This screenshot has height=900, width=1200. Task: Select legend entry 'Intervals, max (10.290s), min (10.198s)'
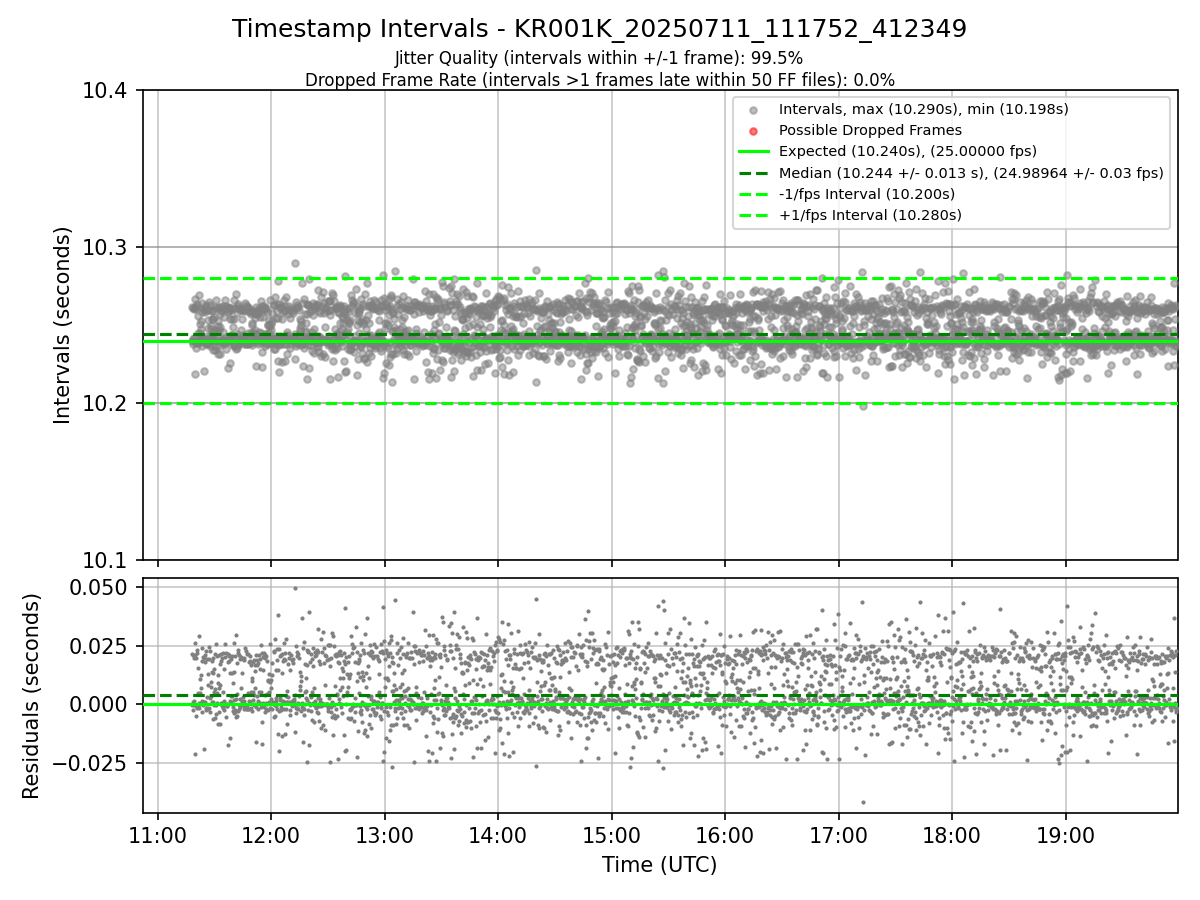[924, 109]
